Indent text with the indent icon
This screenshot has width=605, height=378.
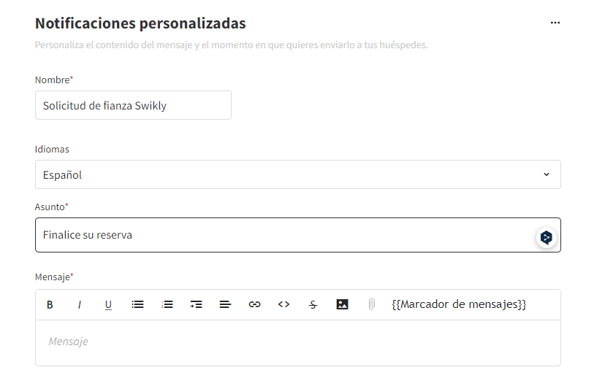coord(196,305)
